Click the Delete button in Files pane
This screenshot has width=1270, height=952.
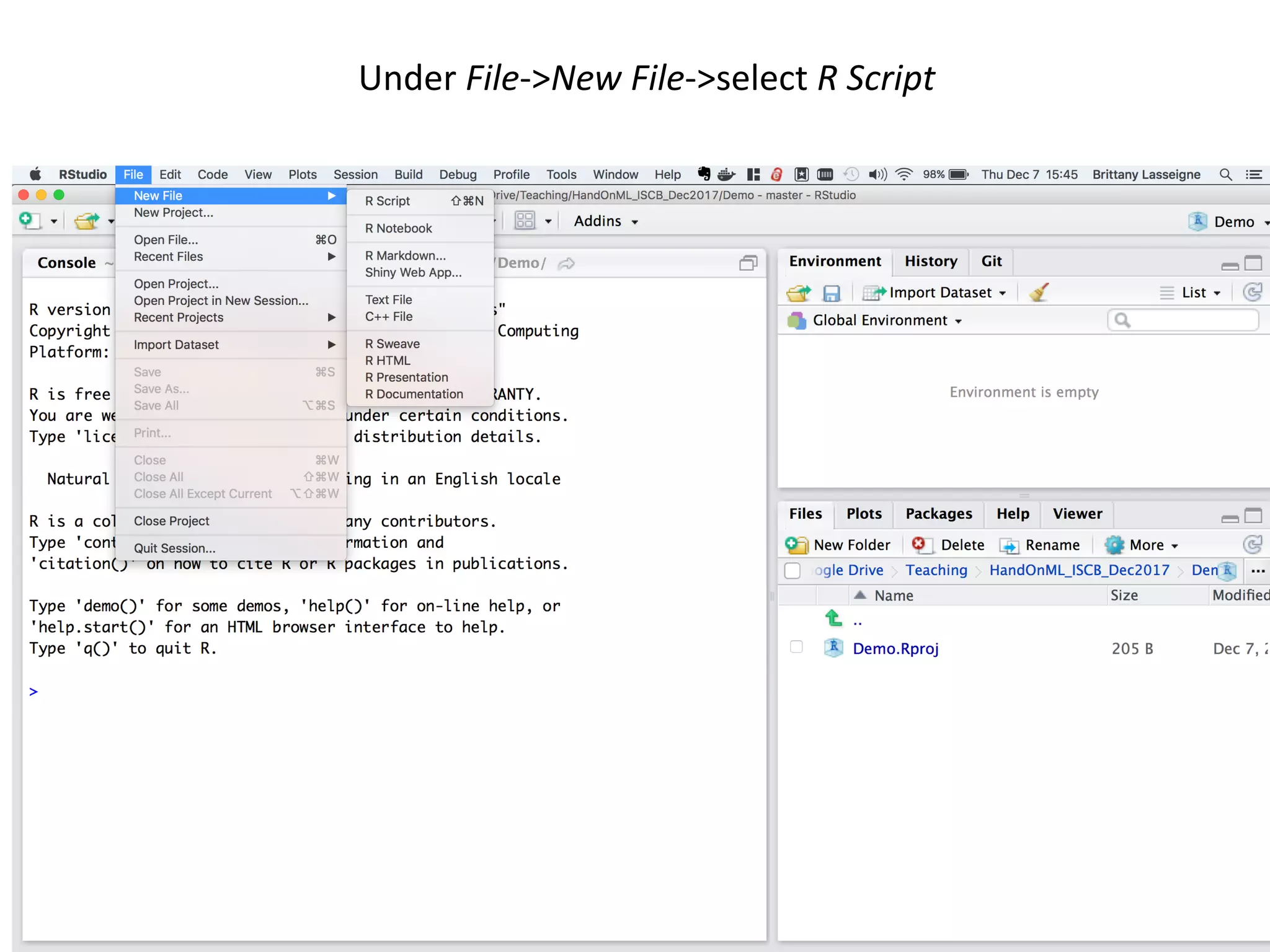(948, 545)
